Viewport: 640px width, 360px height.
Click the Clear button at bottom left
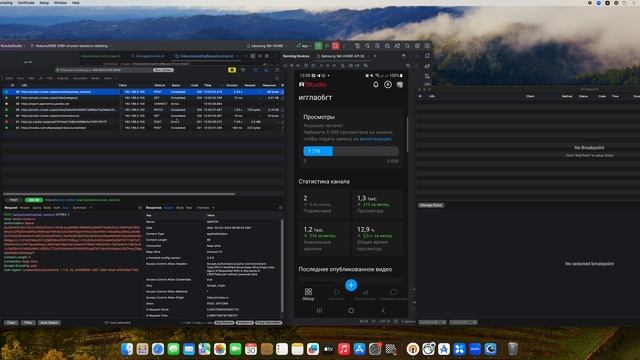(x=11, y=322)
